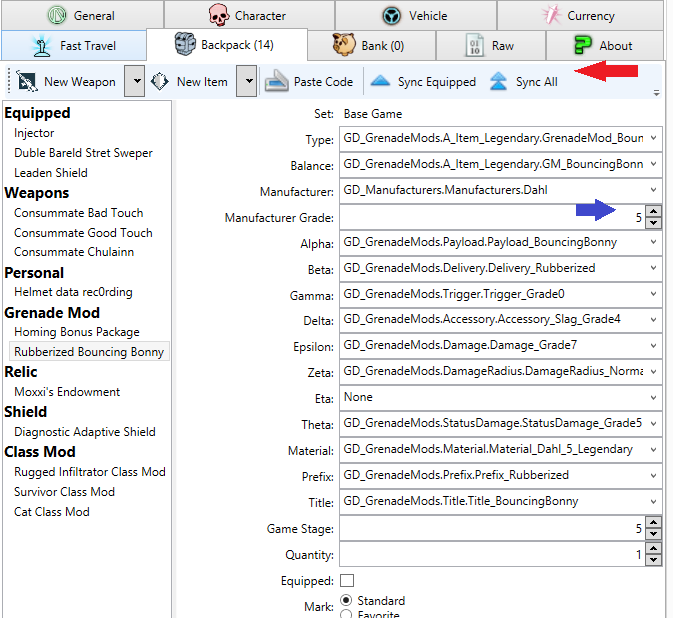673x618 pixels.
Task: Expand the Alpha payload dropdown
Action: click(x=653, y=242)
